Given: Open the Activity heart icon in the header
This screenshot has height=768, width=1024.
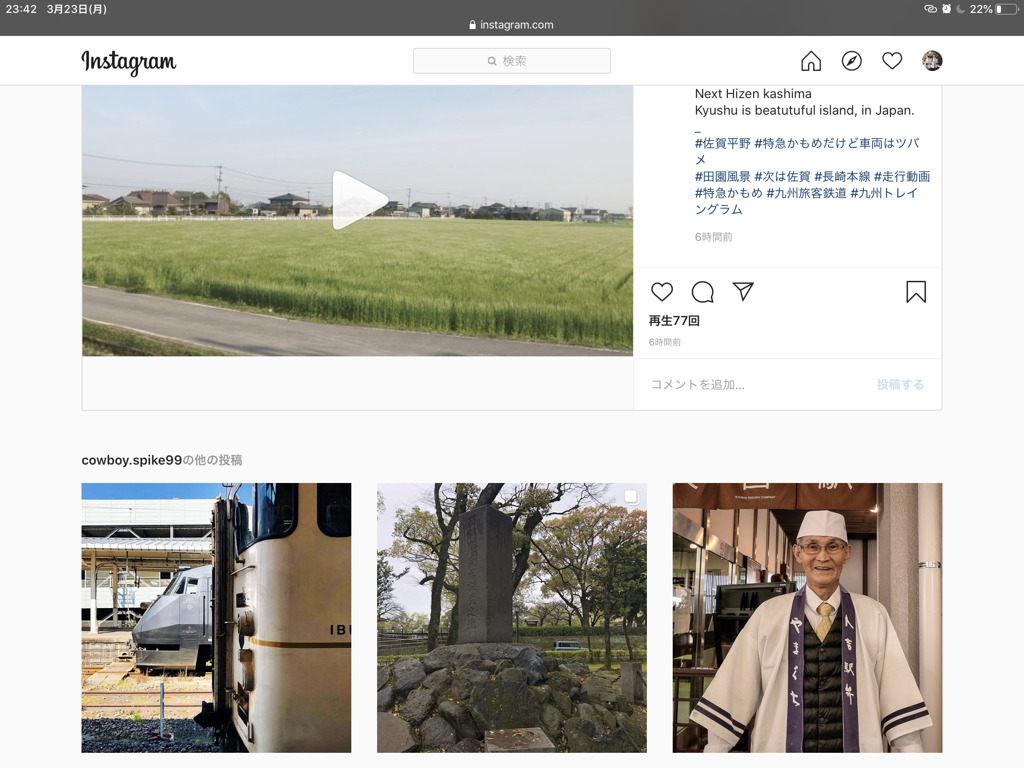Looking at the screenshot, I should coord(892,61).
